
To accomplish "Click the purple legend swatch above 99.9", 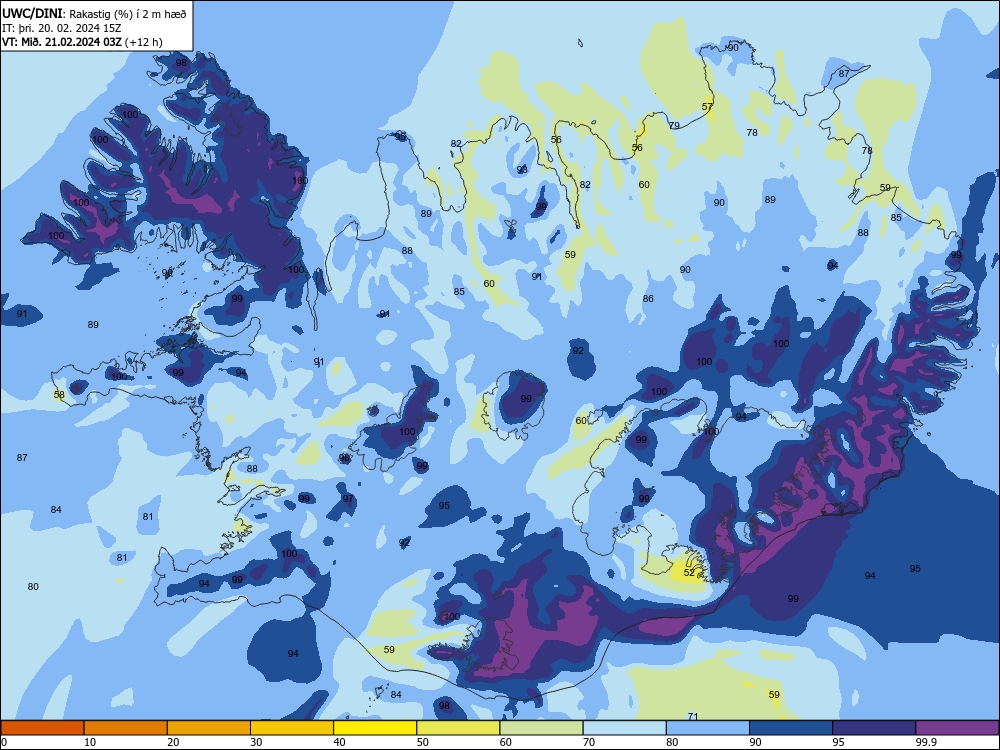I will pos(957,728).
